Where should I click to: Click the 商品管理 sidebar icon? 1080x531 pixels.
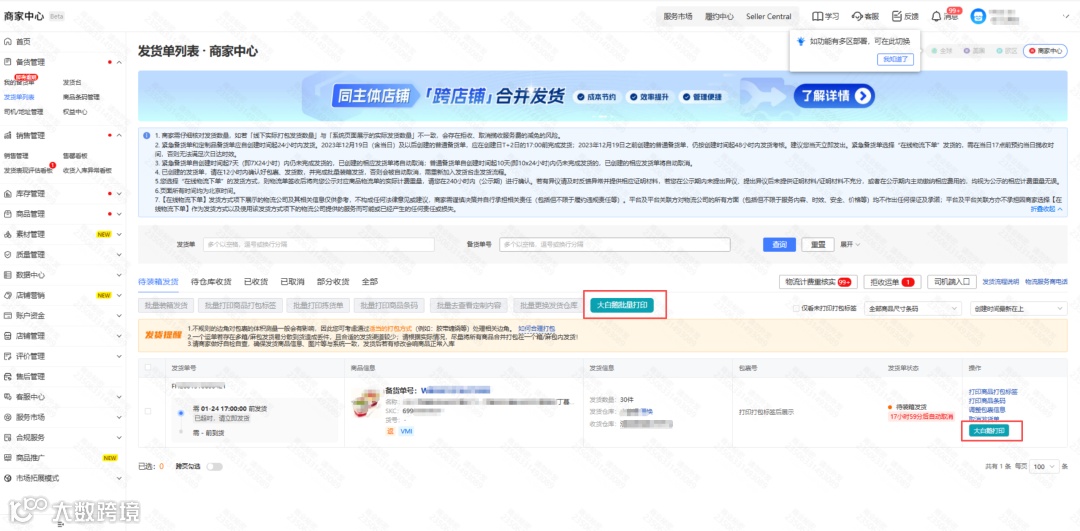click(8, 214)
